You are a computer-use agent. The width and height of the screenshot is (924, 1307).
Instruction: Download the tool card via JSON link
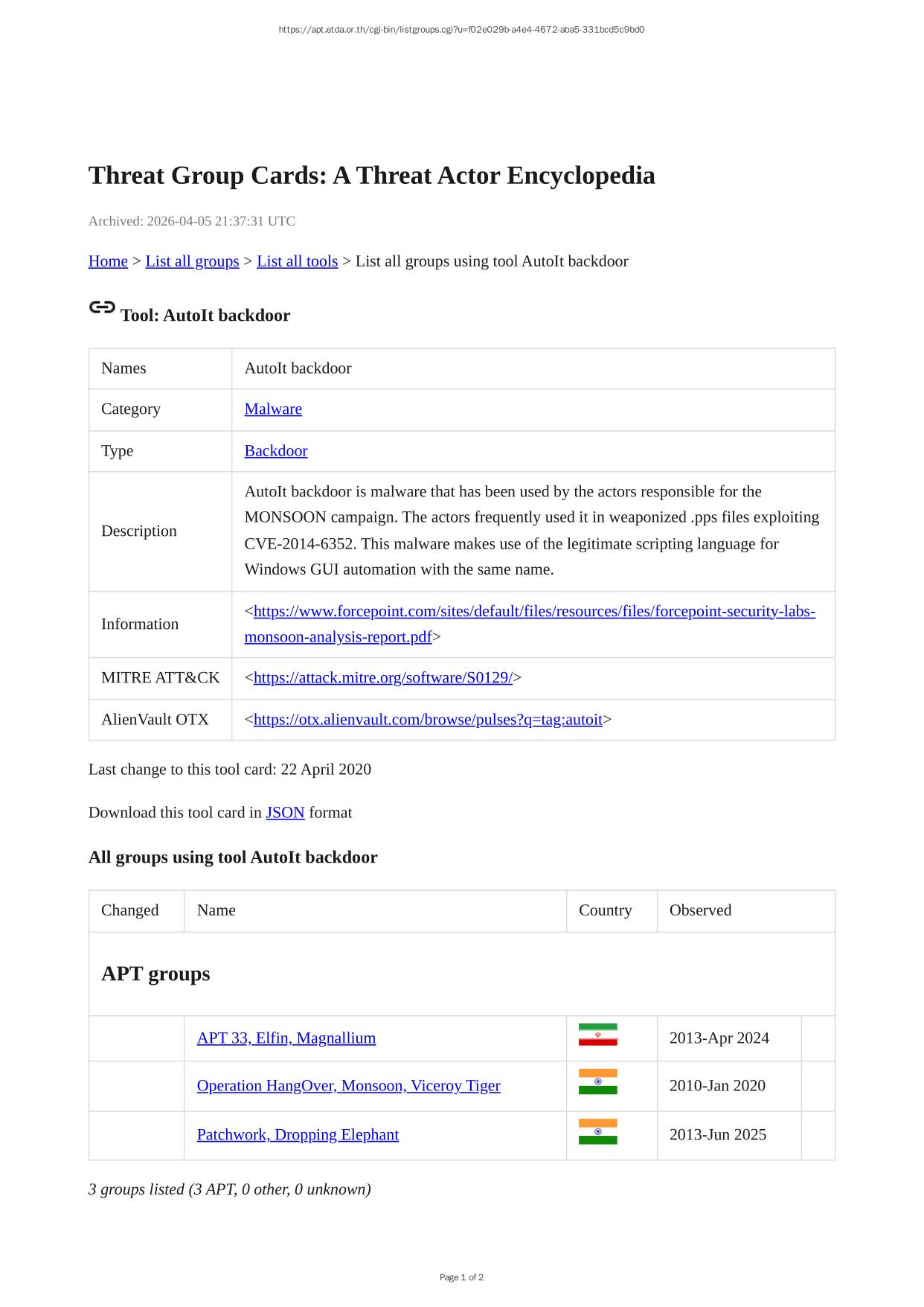pos(285,813)
